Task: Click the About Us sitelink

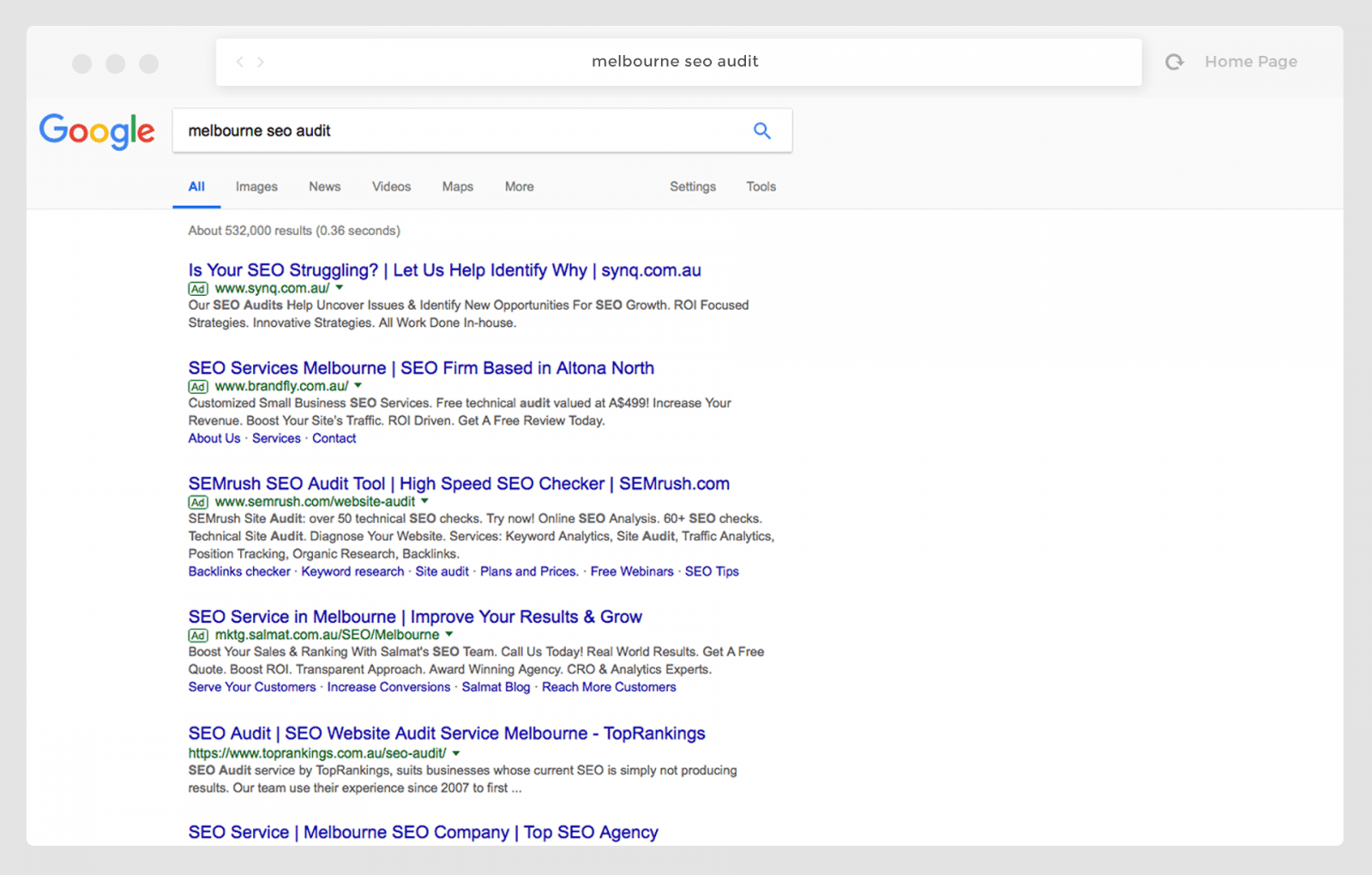Action: point(214,438)
